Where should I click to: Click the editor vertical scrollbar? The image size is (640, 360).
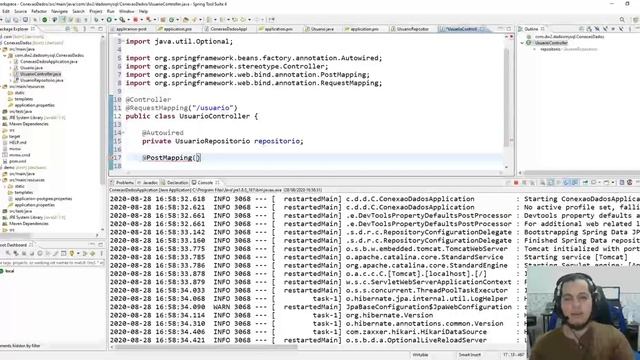[507, 98]
